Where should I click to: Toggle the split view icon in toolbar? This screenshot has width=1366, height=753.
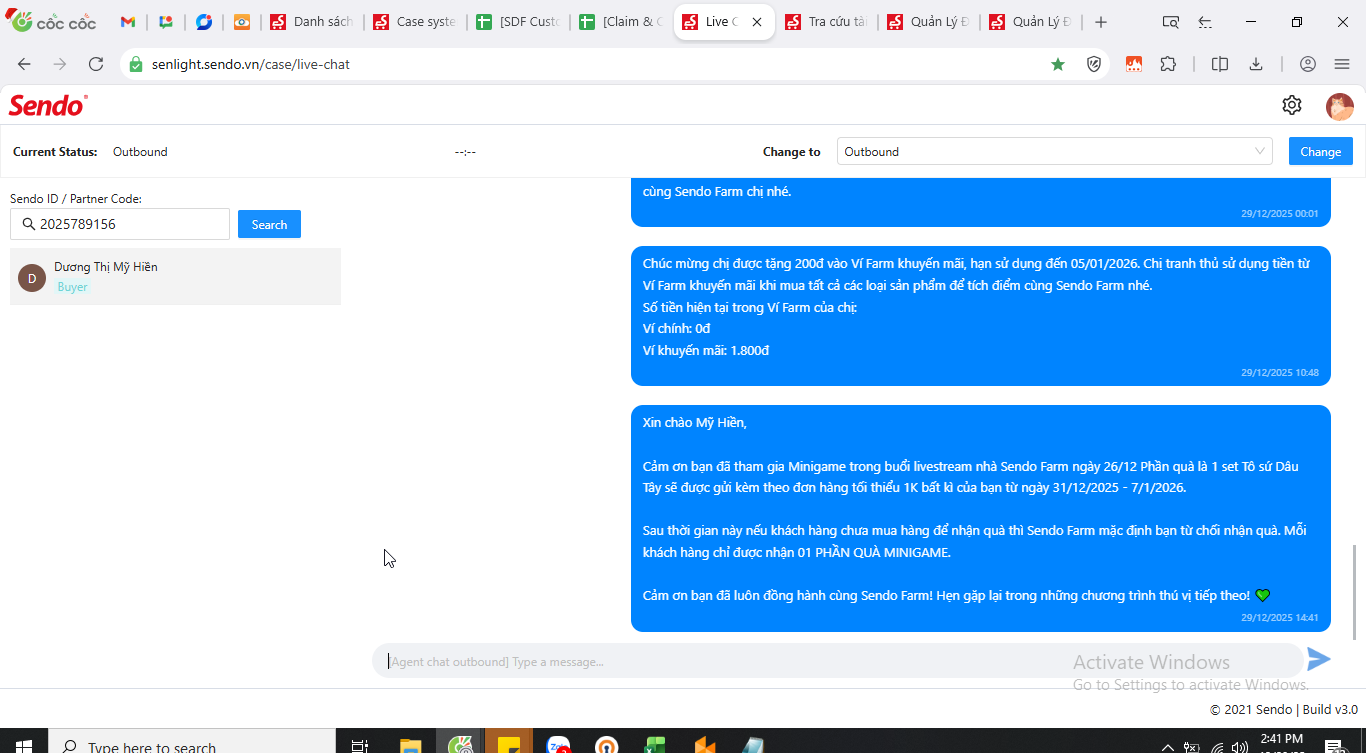coord(1220,64)
